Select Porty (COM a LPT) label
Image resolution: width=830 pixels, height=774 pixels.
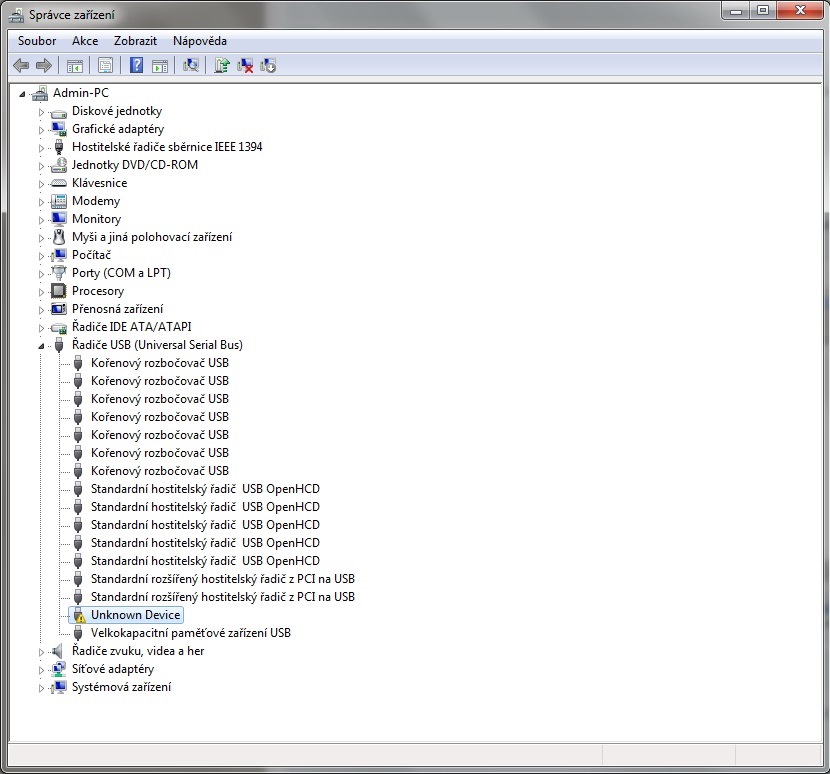[121, 273]
